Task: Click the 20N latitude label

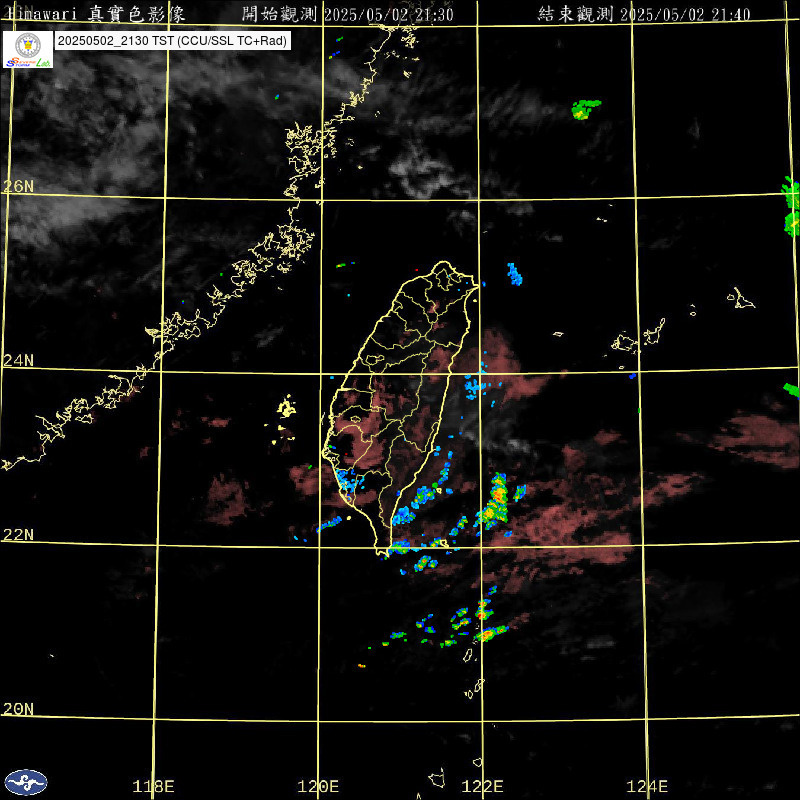Action: click(18, 709)
